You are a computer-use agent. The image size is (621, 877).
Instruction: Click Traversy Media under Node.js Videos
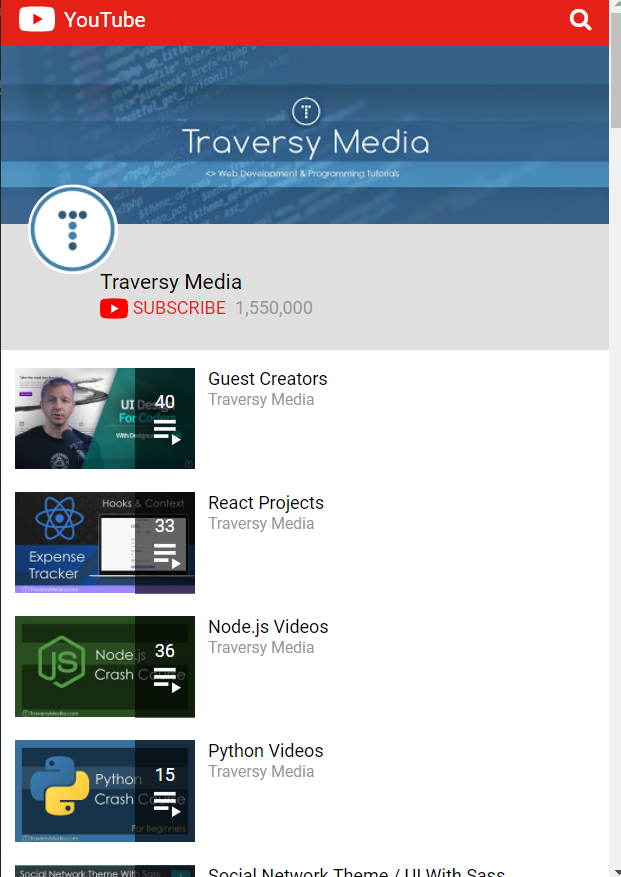261,648
